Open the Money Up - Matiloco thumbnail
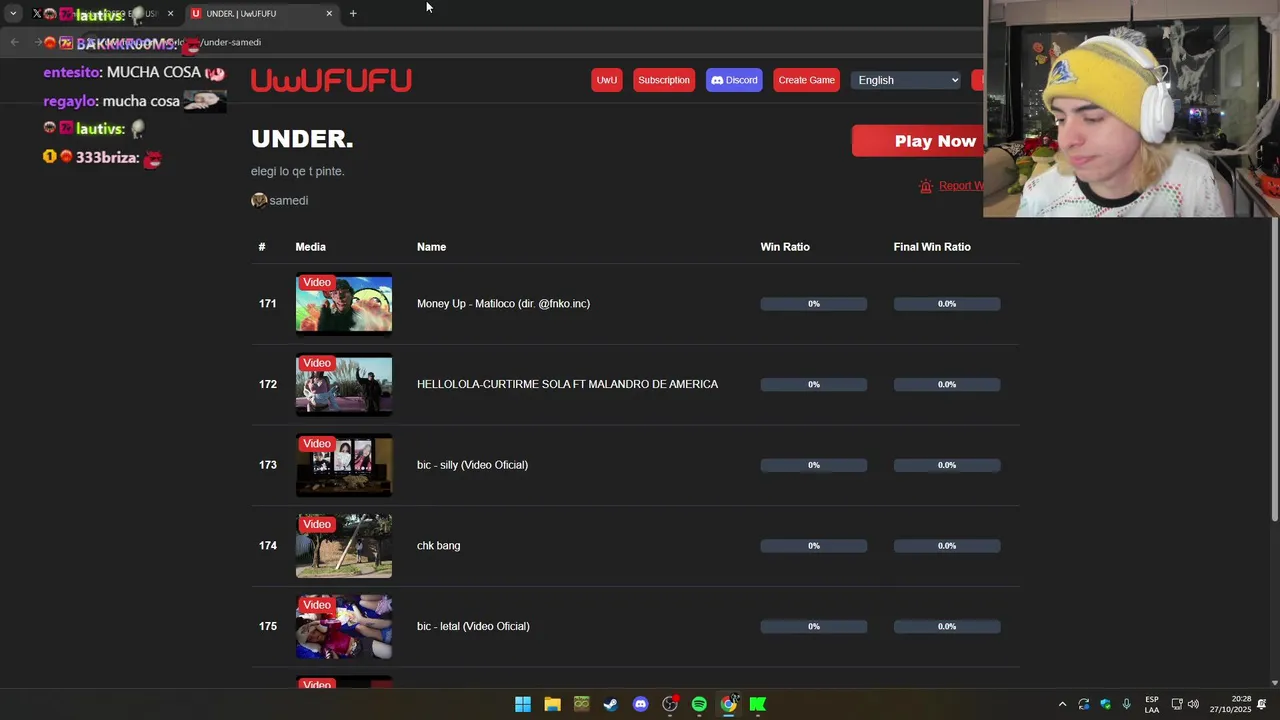The image size is (1280, 720). point(344,304)
